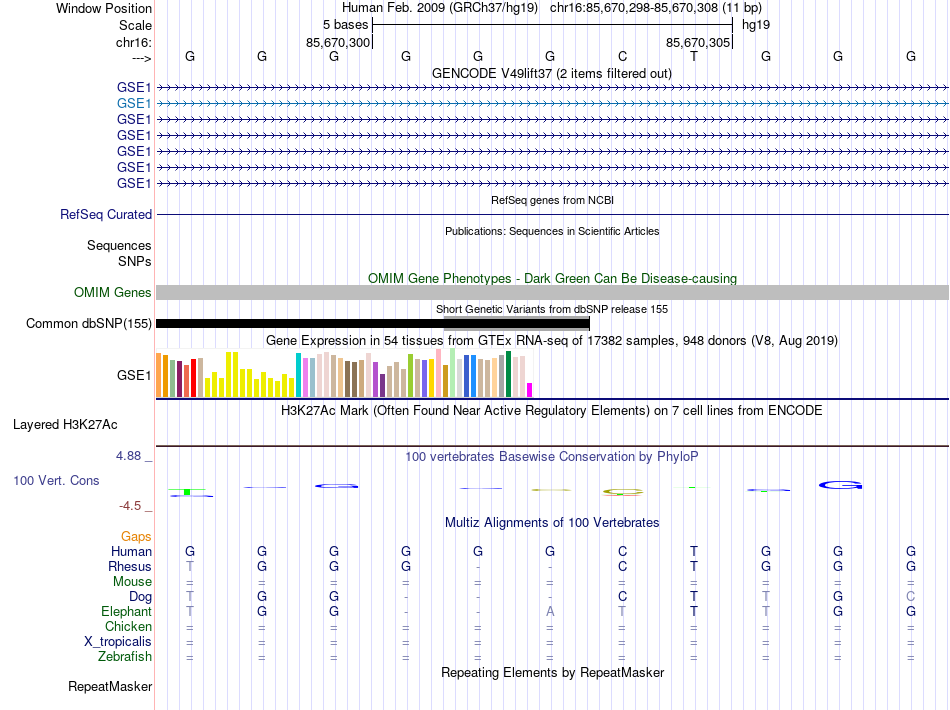Click base C in the Human alignment row
The height and width of the screenshot is (710, 950).
[x=622, y=551]
